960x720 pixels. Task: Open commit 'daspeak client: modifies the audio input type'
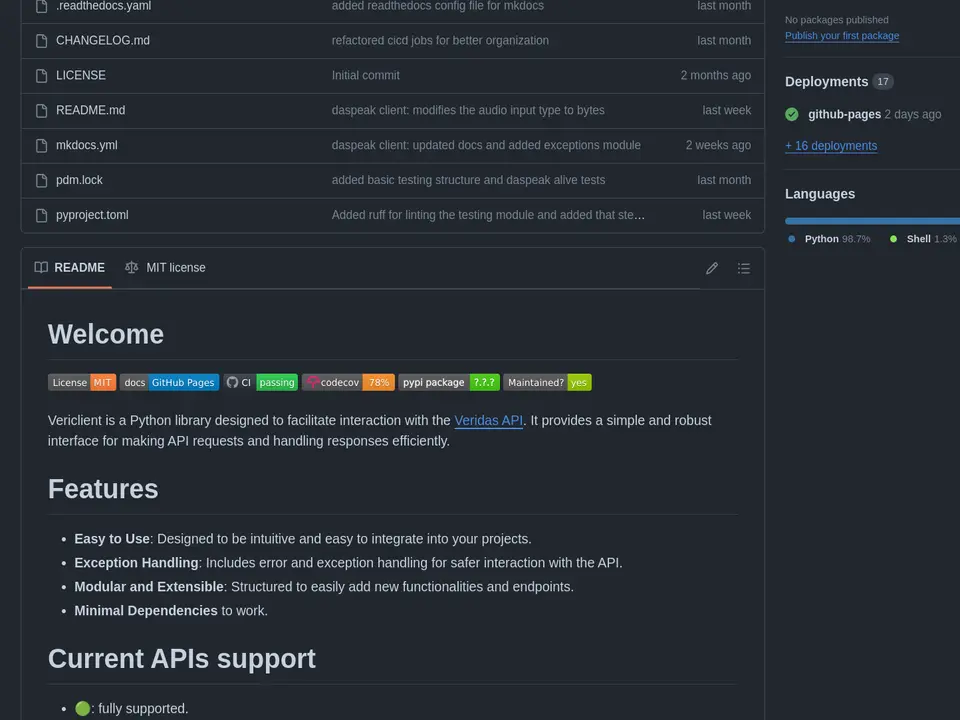click(x=468, y=110)
